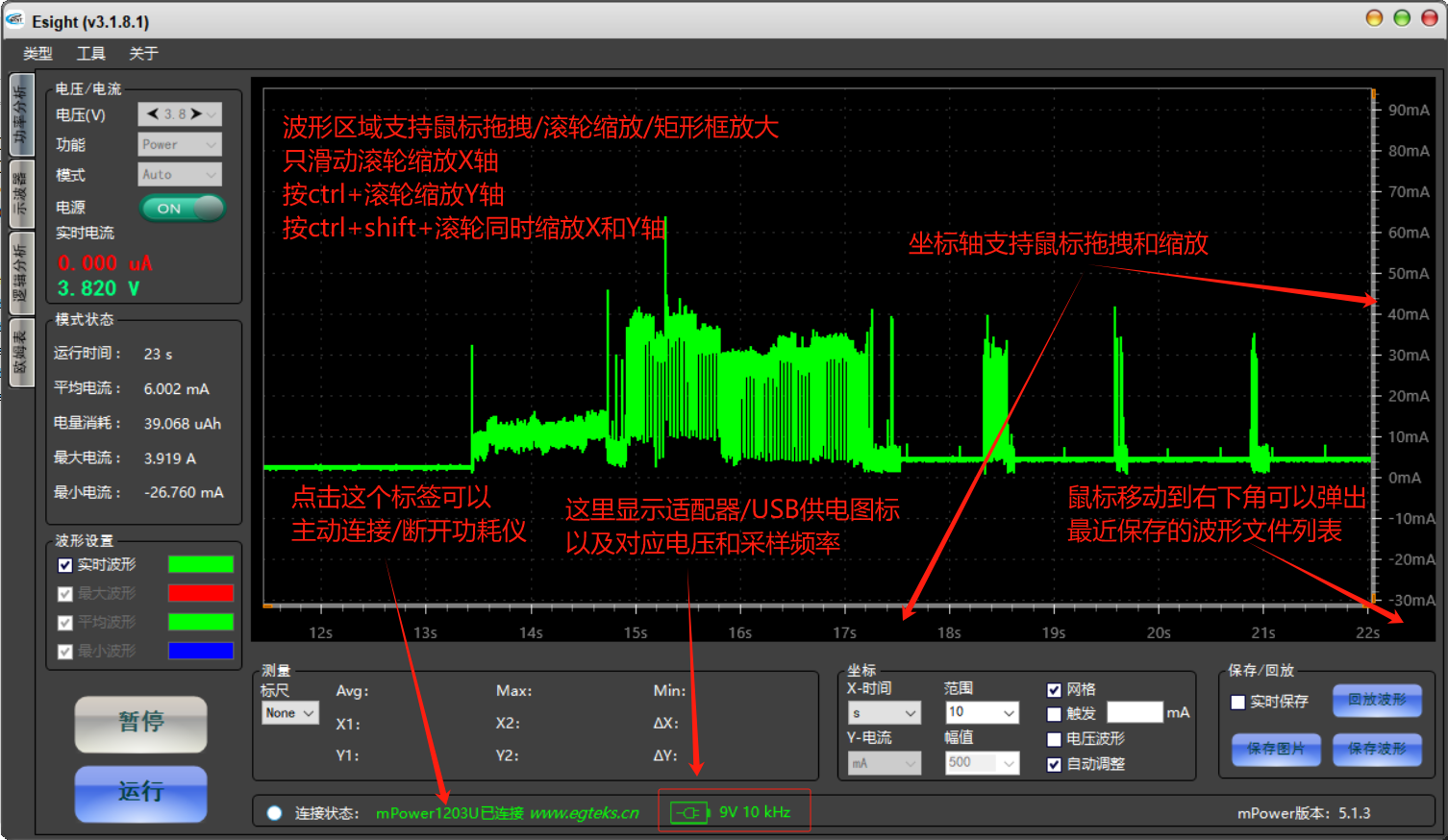
Task: Expand the 范围 dropdown showing 10
Action: tap(981, 712)
